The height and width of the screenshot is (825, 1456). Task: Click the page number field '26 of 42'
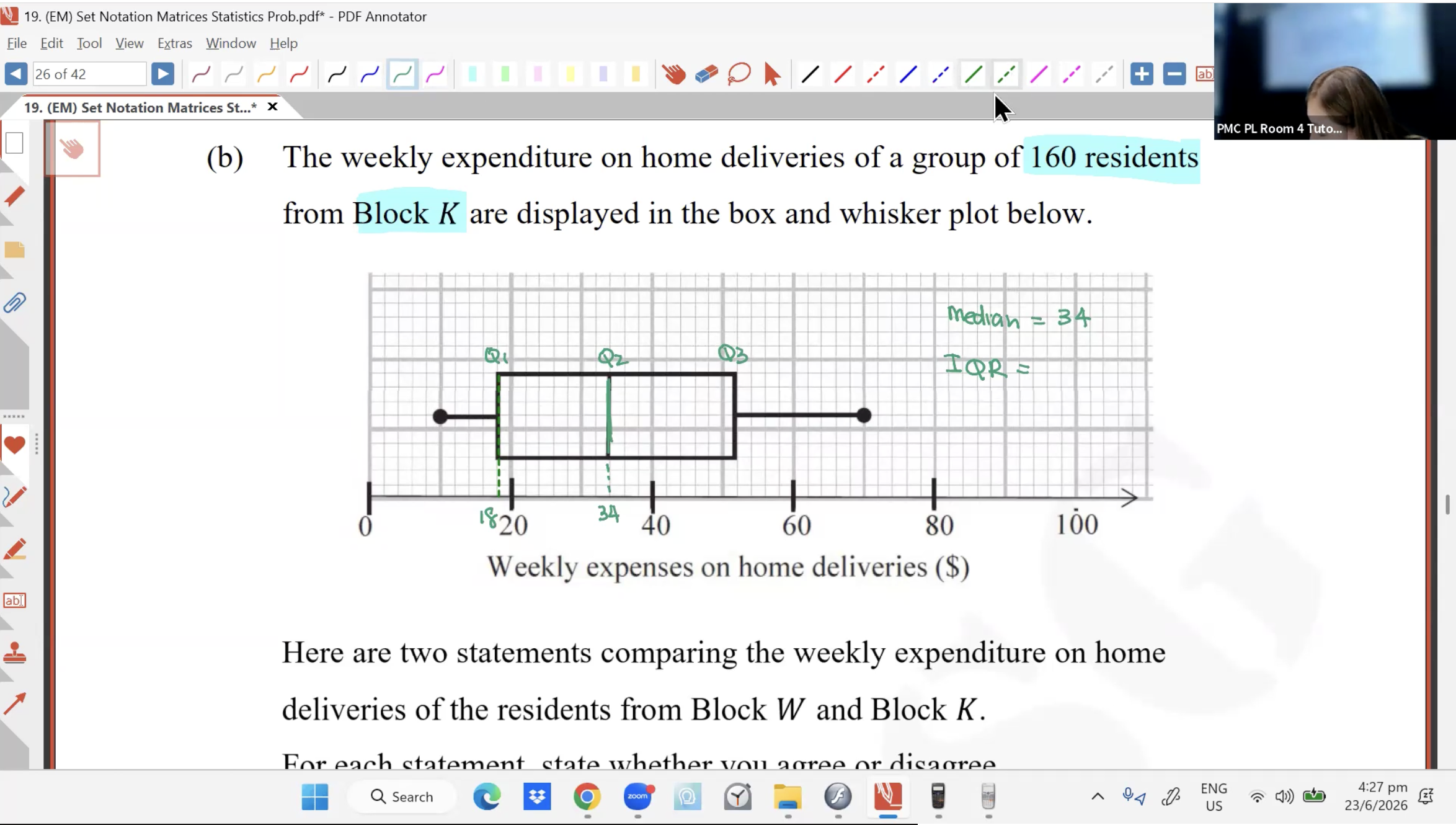(89, 74)
